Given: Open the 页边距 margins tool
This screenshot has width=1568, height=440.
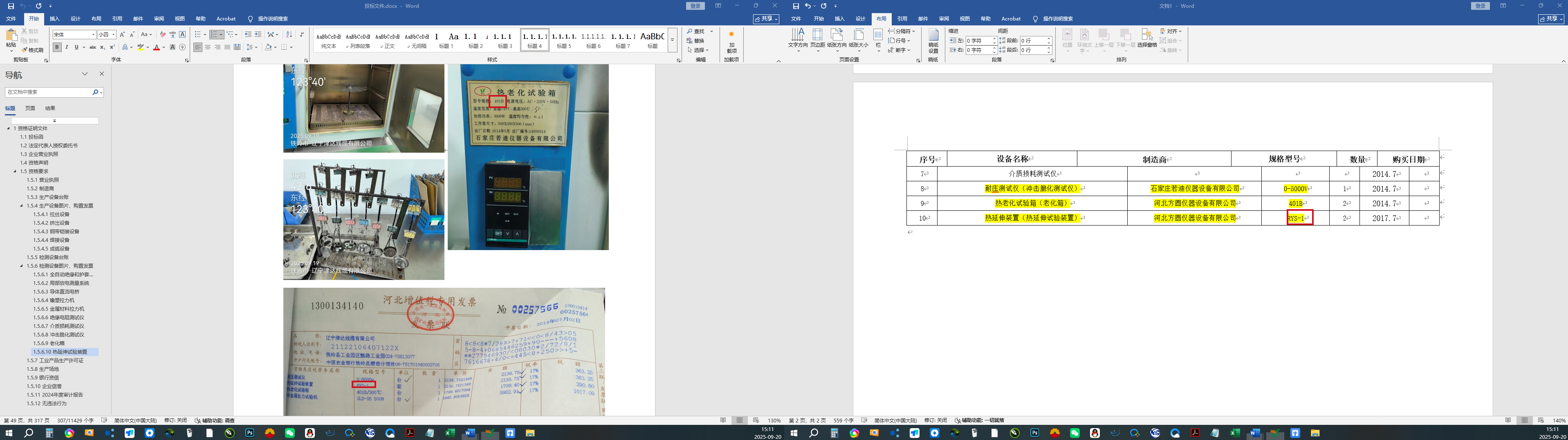Looking at the screenshot, I should tap(817, 40).
